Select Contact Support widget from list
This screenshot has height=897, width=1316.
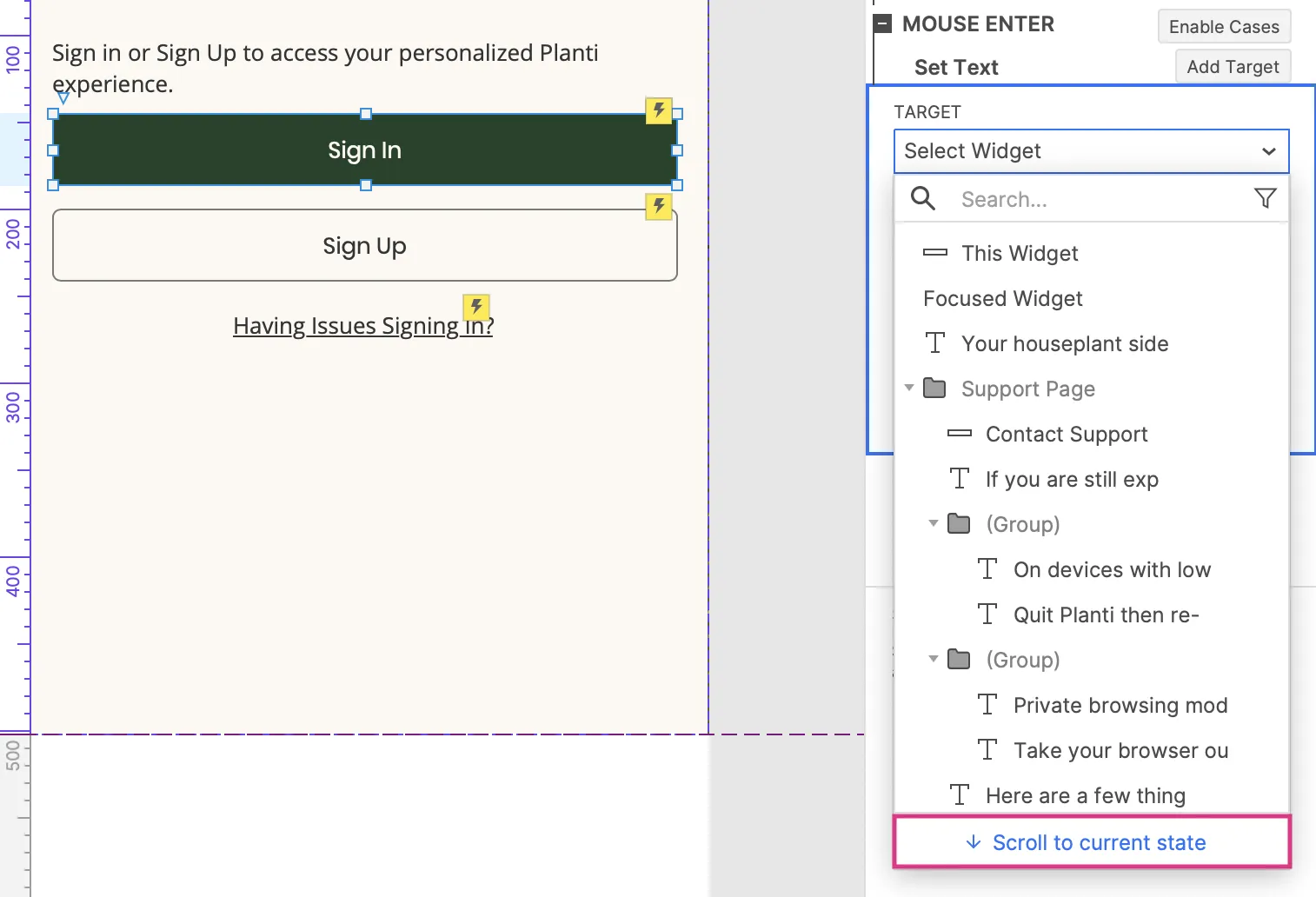coord(1067,434)
